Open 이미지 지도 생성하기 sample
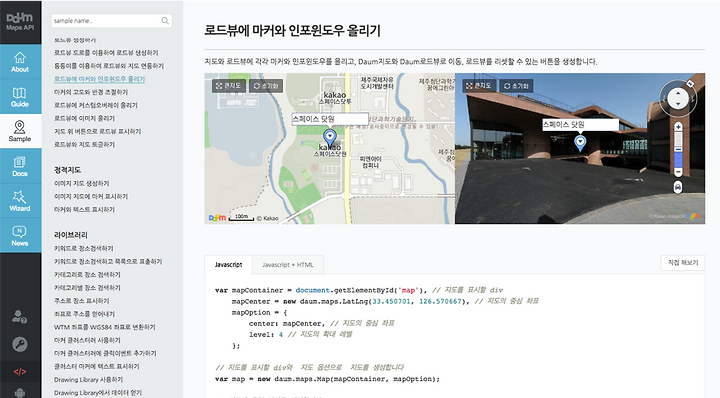720x398 pixels. pyautogui.click(x=82, y=184)
